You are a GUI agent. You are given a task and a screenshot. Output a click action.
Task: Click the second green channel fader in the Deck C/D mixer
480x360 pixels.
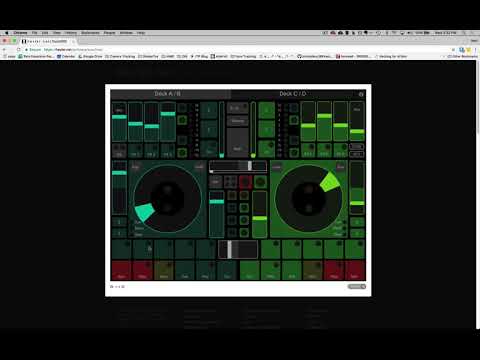324,122
